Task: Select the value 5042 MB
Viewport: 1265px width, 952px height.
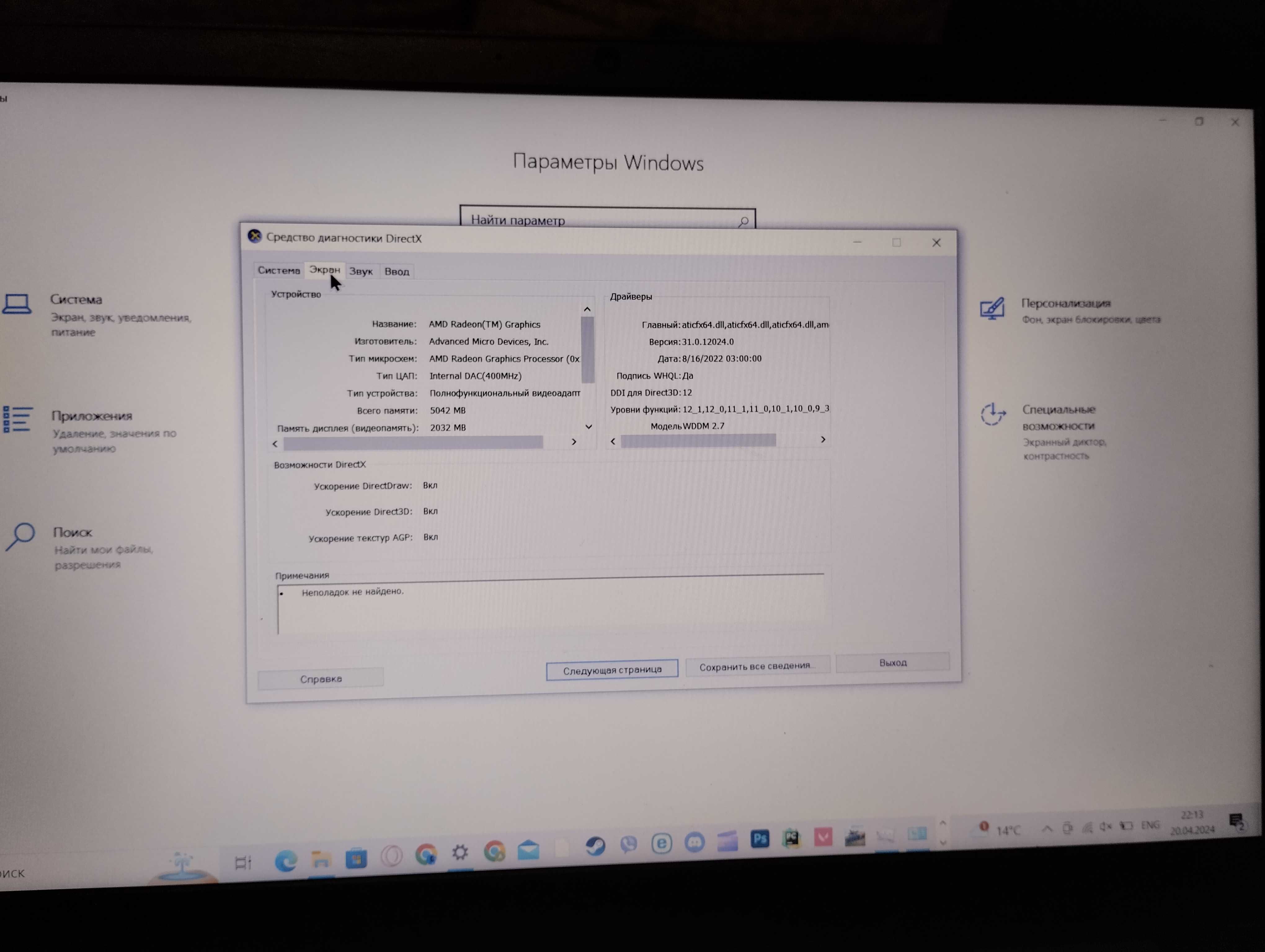Action: point(448,411)
